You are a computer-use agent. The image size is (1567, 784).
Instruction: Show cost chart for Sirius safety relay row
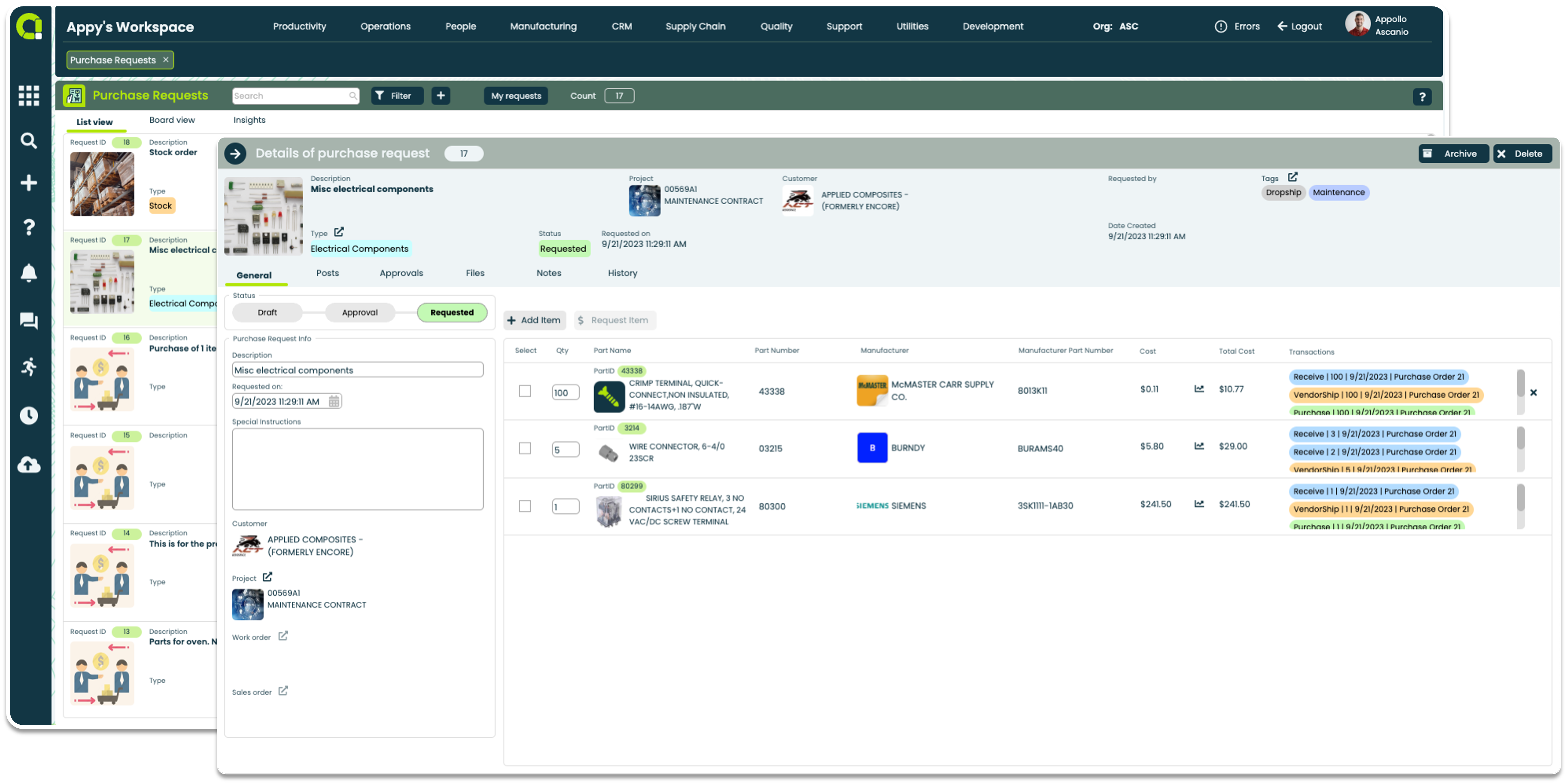pos(1198,504)
